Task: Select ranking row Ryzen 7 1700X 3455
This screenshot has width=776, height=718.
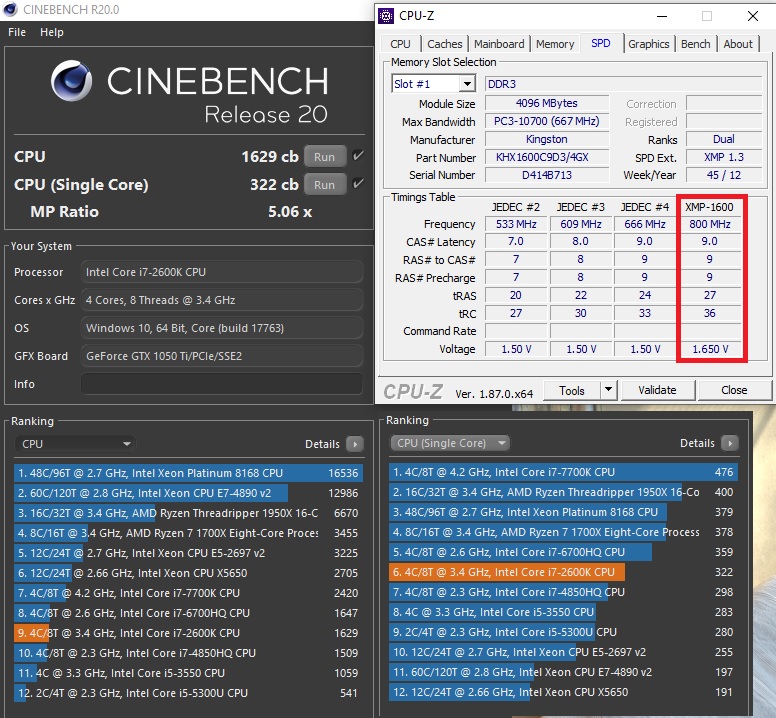Action: (189, 533)
